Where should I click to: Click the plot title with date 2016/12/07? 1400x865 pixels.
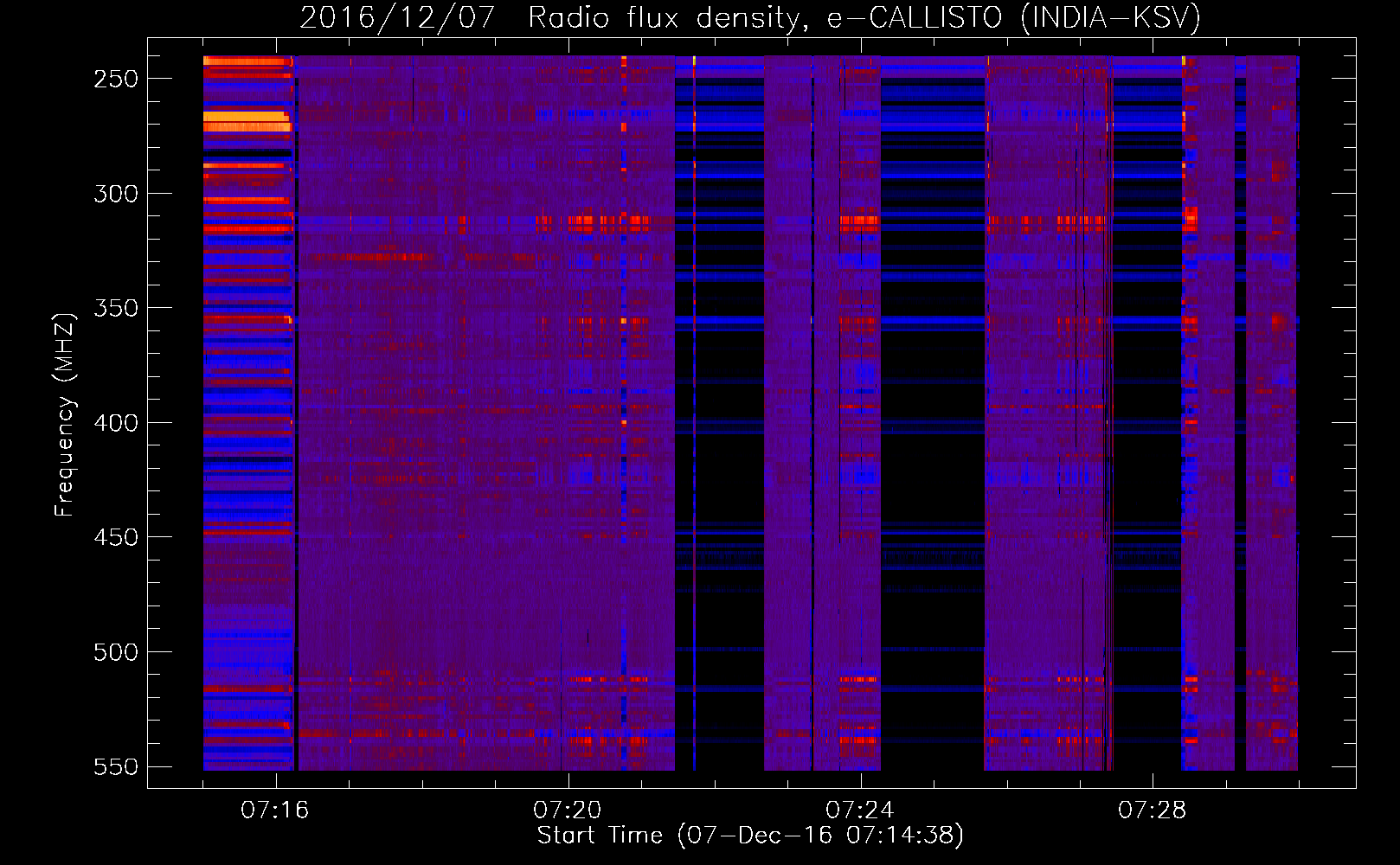coord(750,17)
